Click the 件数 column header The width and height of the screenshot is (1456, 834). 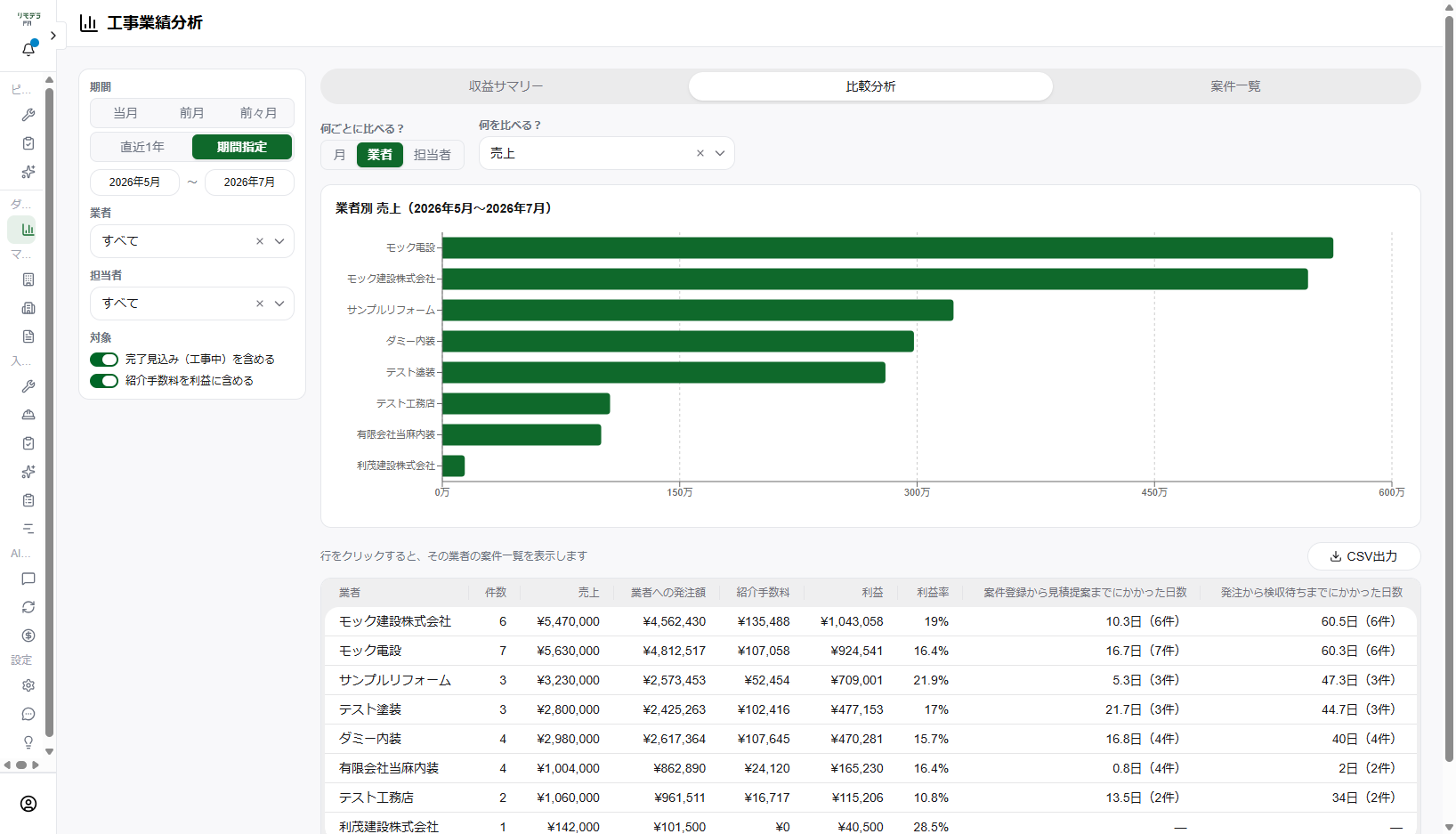(x=495, y=593)
